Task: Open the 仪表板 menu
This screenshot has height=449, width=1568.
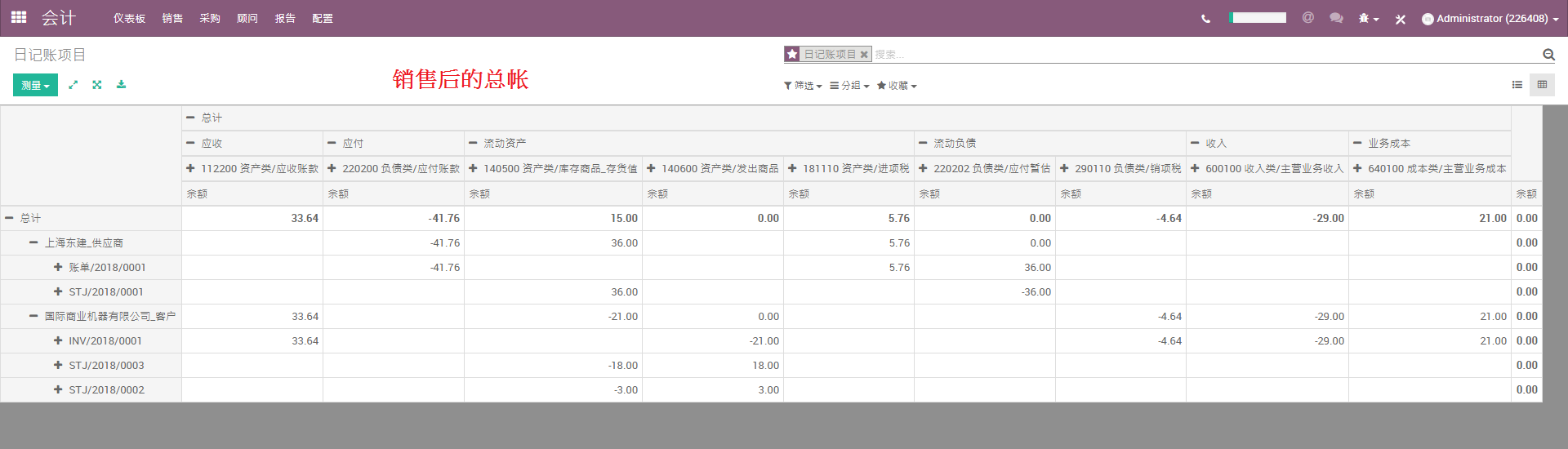Action: [x=129, y=18]
